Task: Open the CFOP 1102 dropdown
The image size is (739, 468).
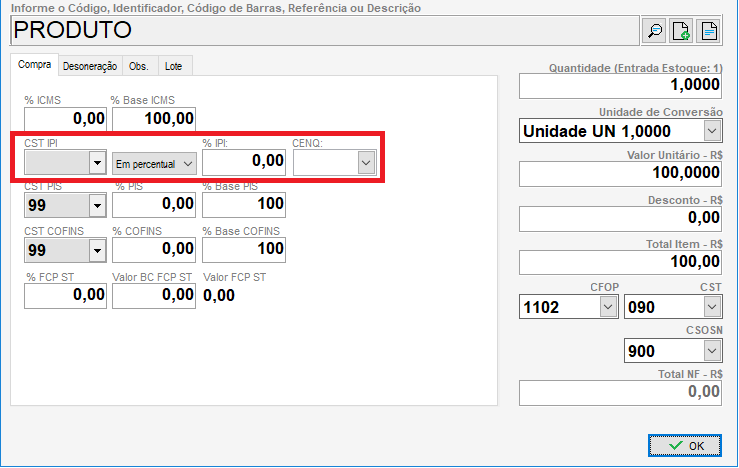Action: [x=607, y=307]
